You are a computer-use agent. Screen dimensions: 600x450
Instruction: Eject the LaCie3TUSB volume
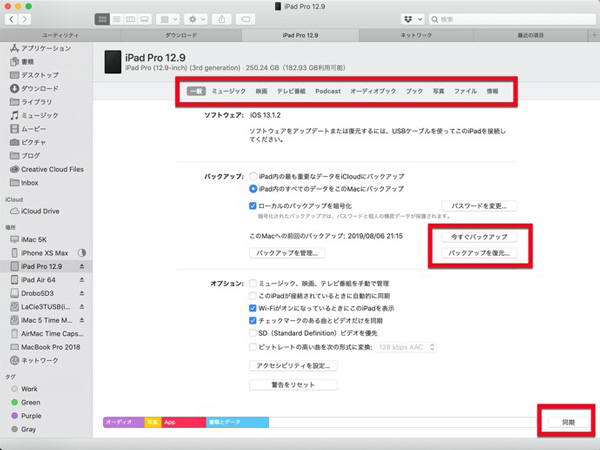point(82,307)
